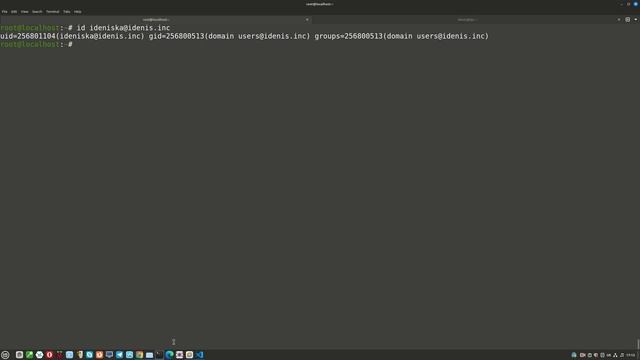Open the clock in the system tray
Image resolution: width=640 pixels, height=360 pixels.
631,355
